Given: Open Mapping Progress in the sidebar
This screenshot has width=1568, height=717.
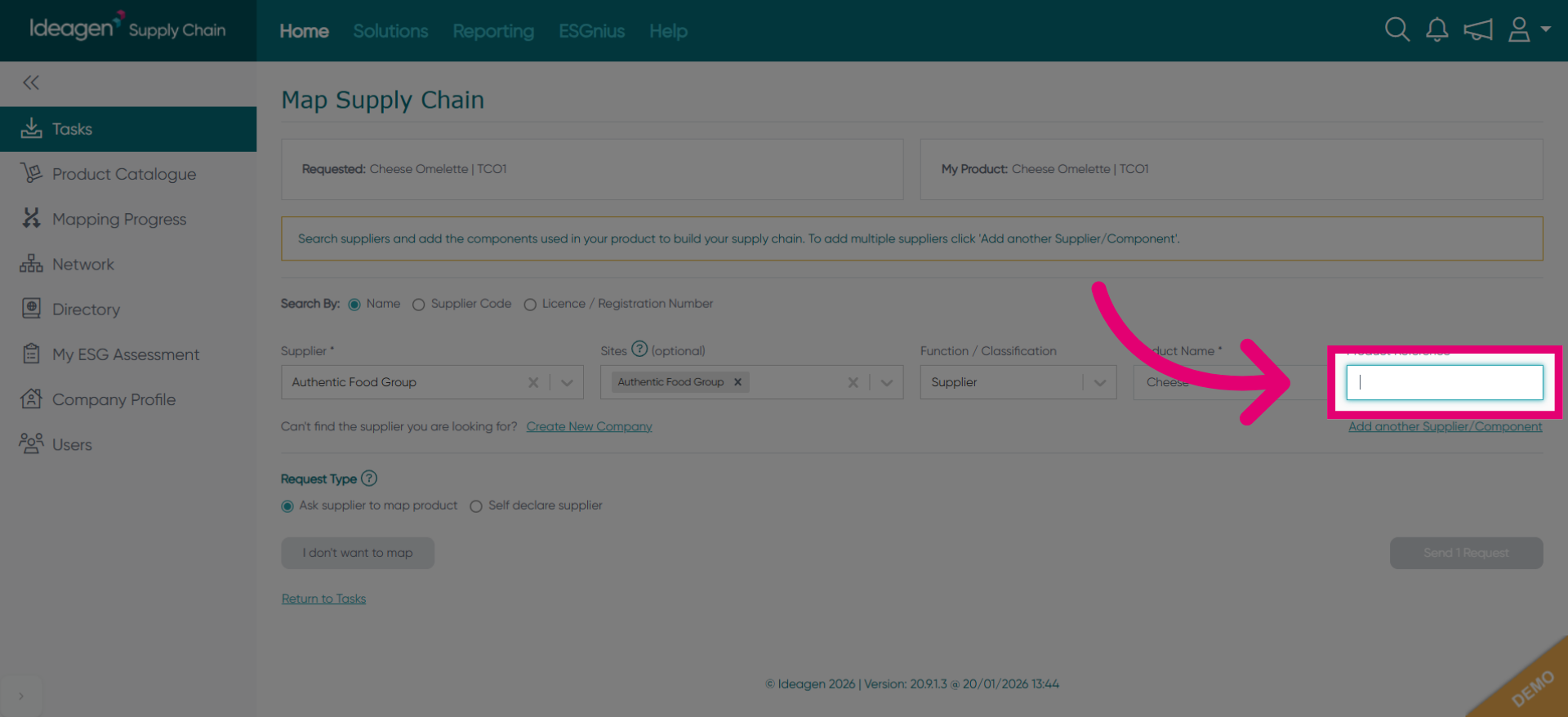Looking at the screenshot, I should click(x=128, y=219).
